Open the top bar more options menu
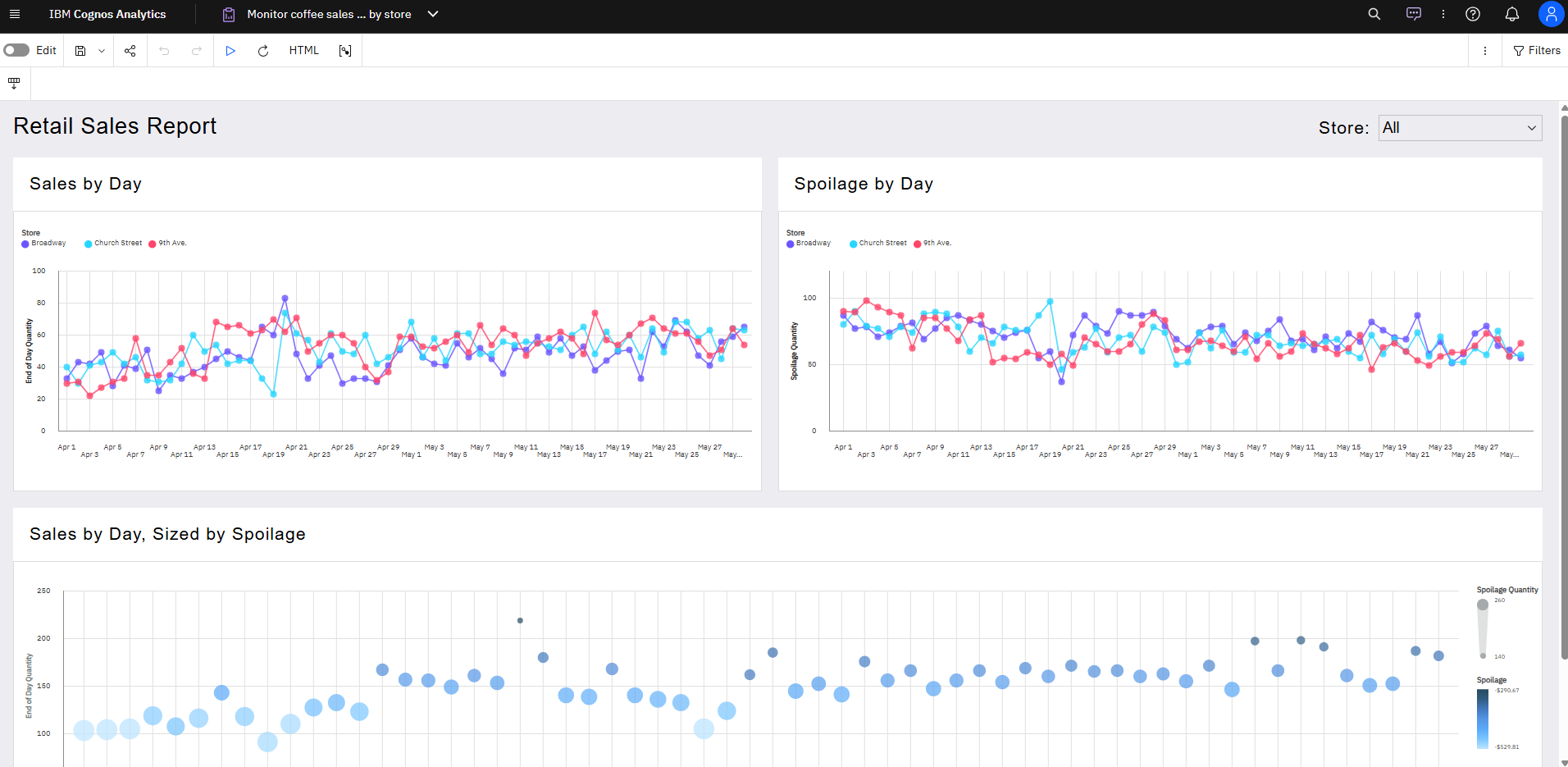Image resolution: width=1568 pixels, height=767 pixels. [1443, 14]
